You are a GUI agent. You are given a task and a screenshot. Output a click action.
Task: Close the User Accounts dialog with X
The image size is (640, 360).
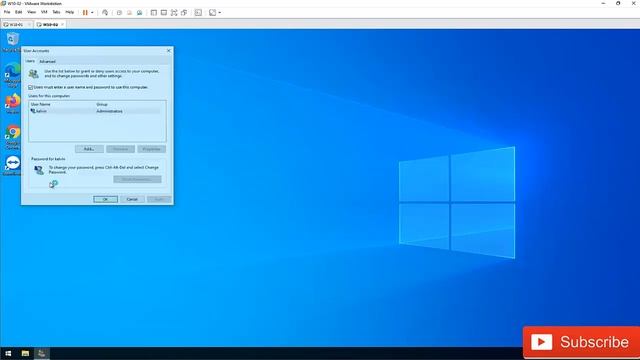(169, 51)
